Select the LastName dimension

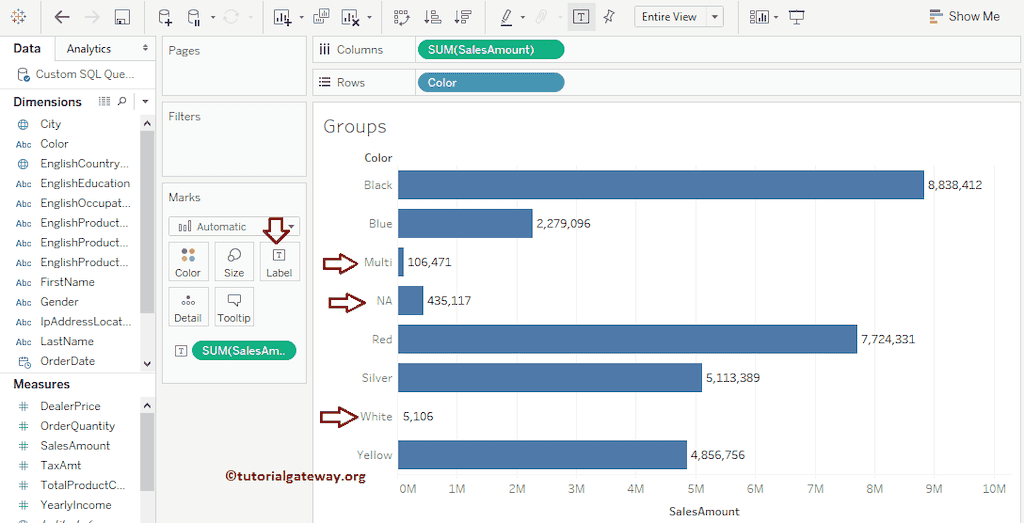pos(67,341)
